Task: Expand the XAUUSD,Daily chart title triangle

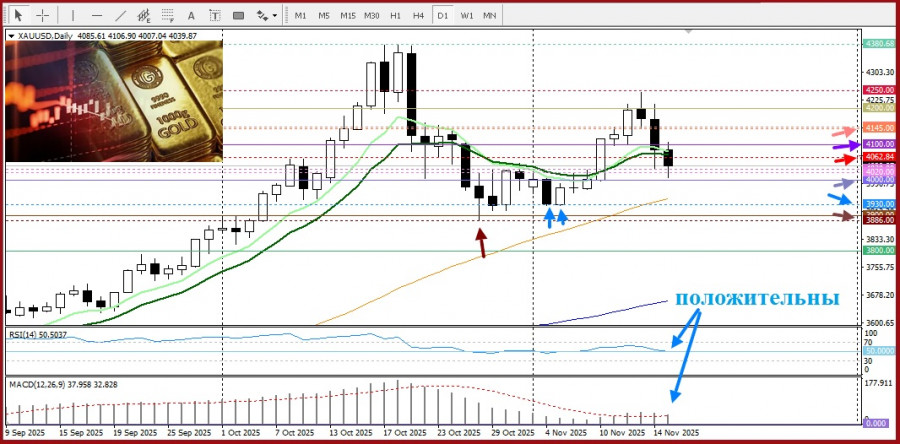Action: (x=11, y=36)
